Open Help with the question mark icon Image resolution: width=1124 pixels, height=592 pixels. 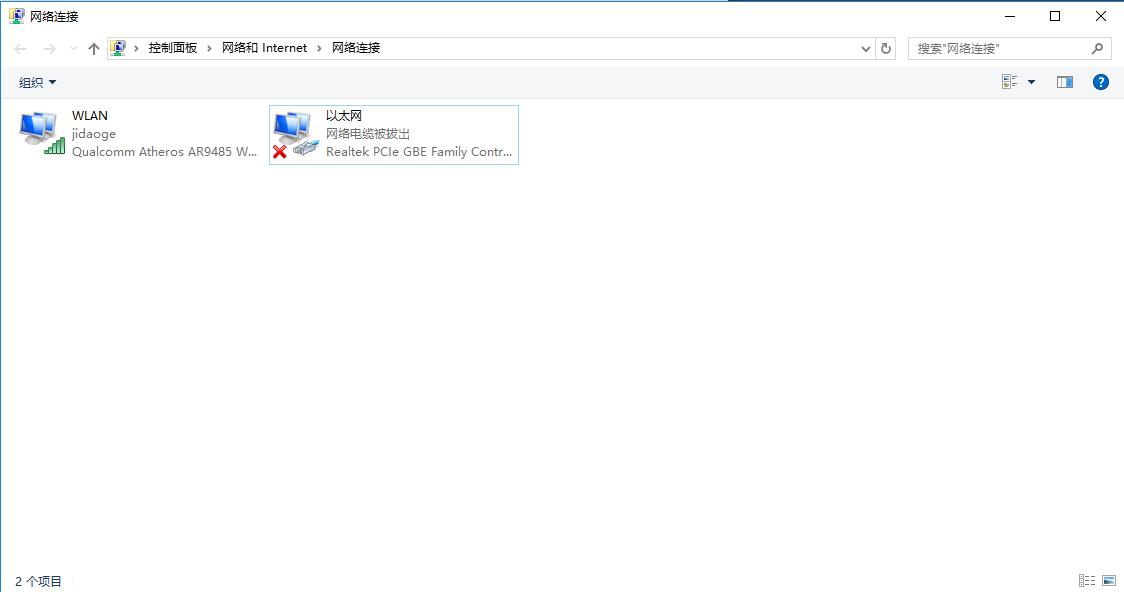(1101, 82)
